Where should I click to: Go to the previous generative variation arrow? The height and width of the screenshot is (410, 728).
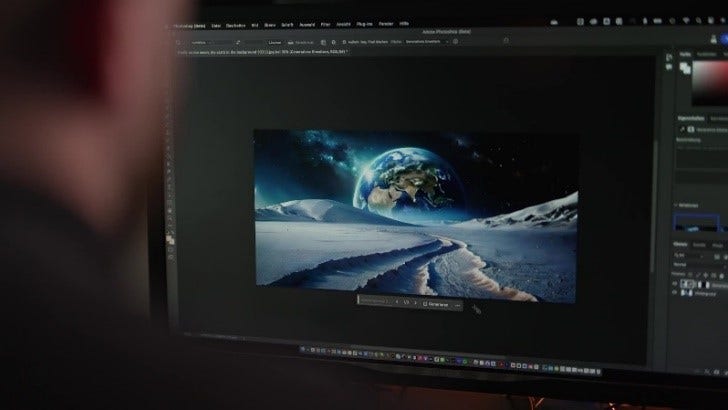(x=396, y=302)
